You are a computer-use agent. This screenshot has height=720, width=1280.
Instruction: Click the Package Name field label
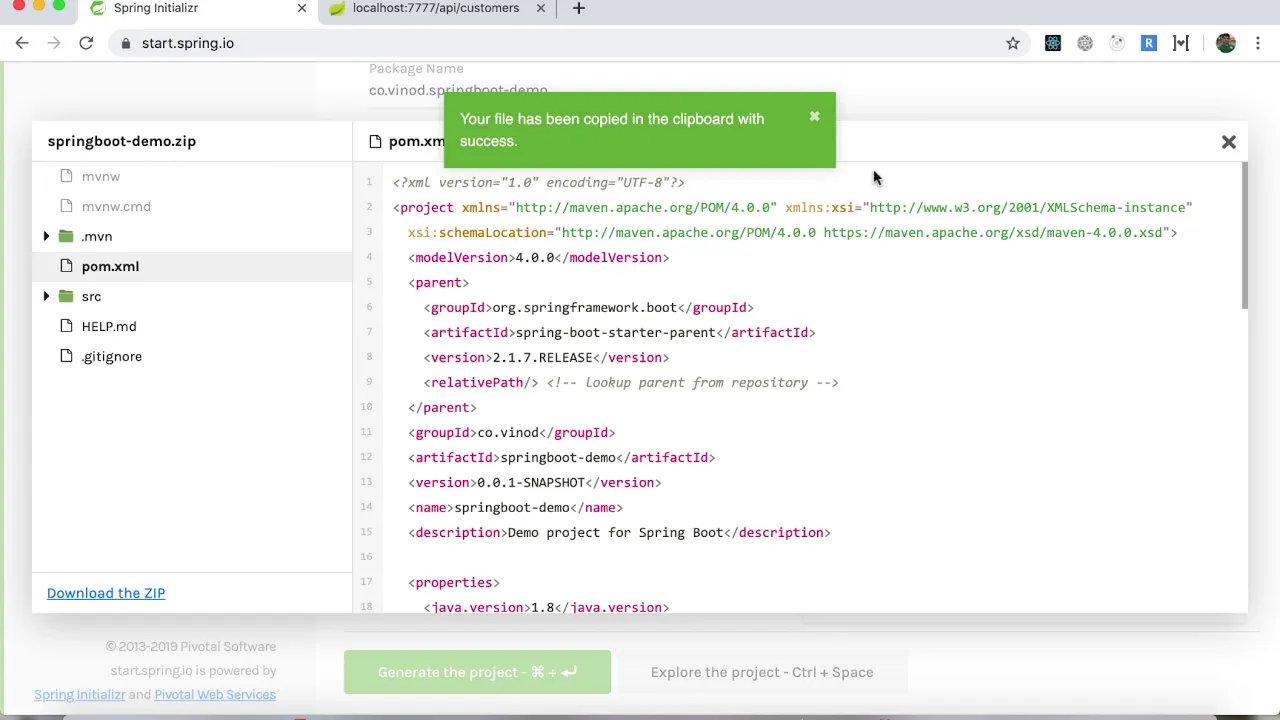click(416, 68)
